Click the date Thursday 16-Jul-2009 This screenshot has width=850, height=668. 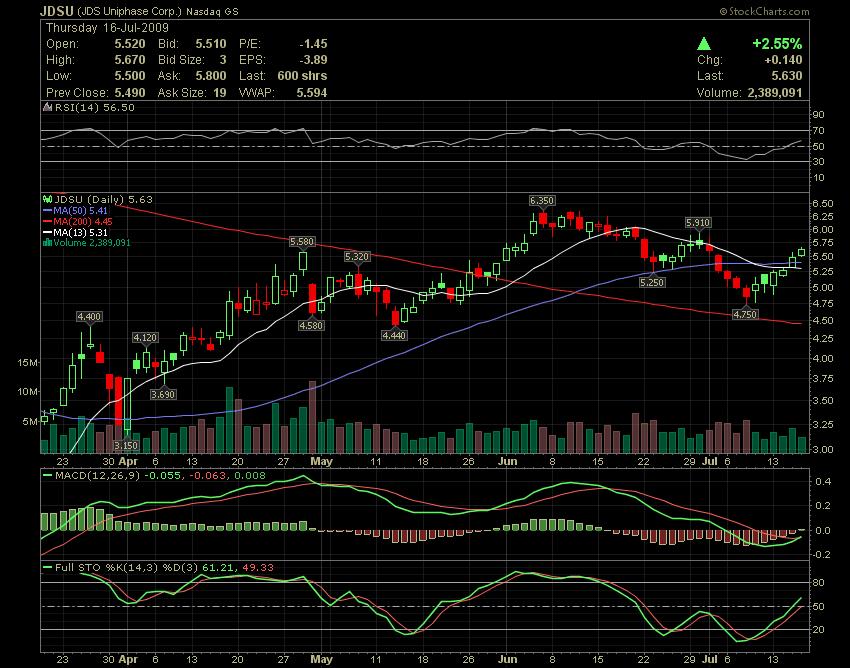click(x=107, y=28)
